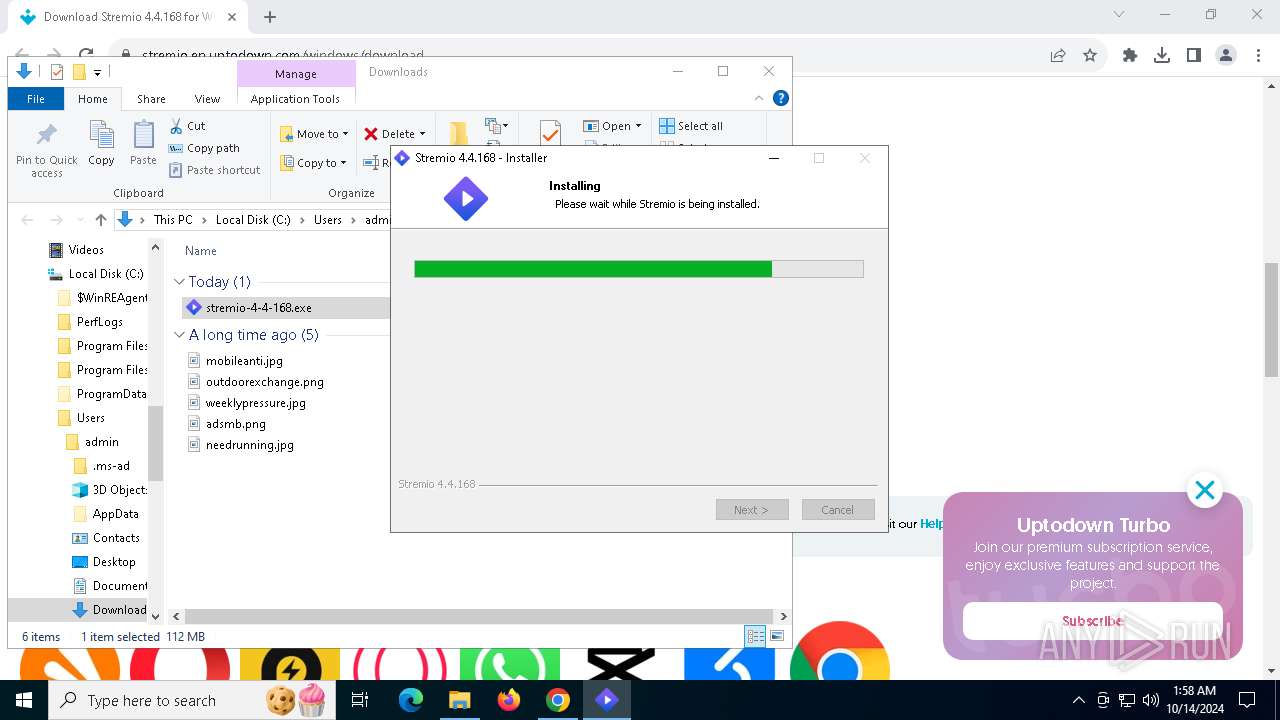Select Contacts in navigation tree
Viewport: 1280px width, 720px height.
coord(116,538)
